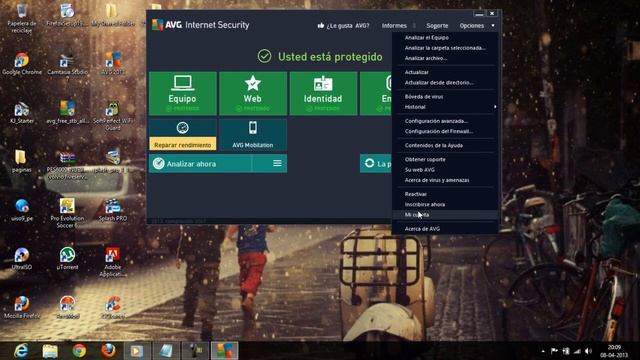The image size is (640, 360).
Task: Open the Soporte menu
Action: (437, 25)
